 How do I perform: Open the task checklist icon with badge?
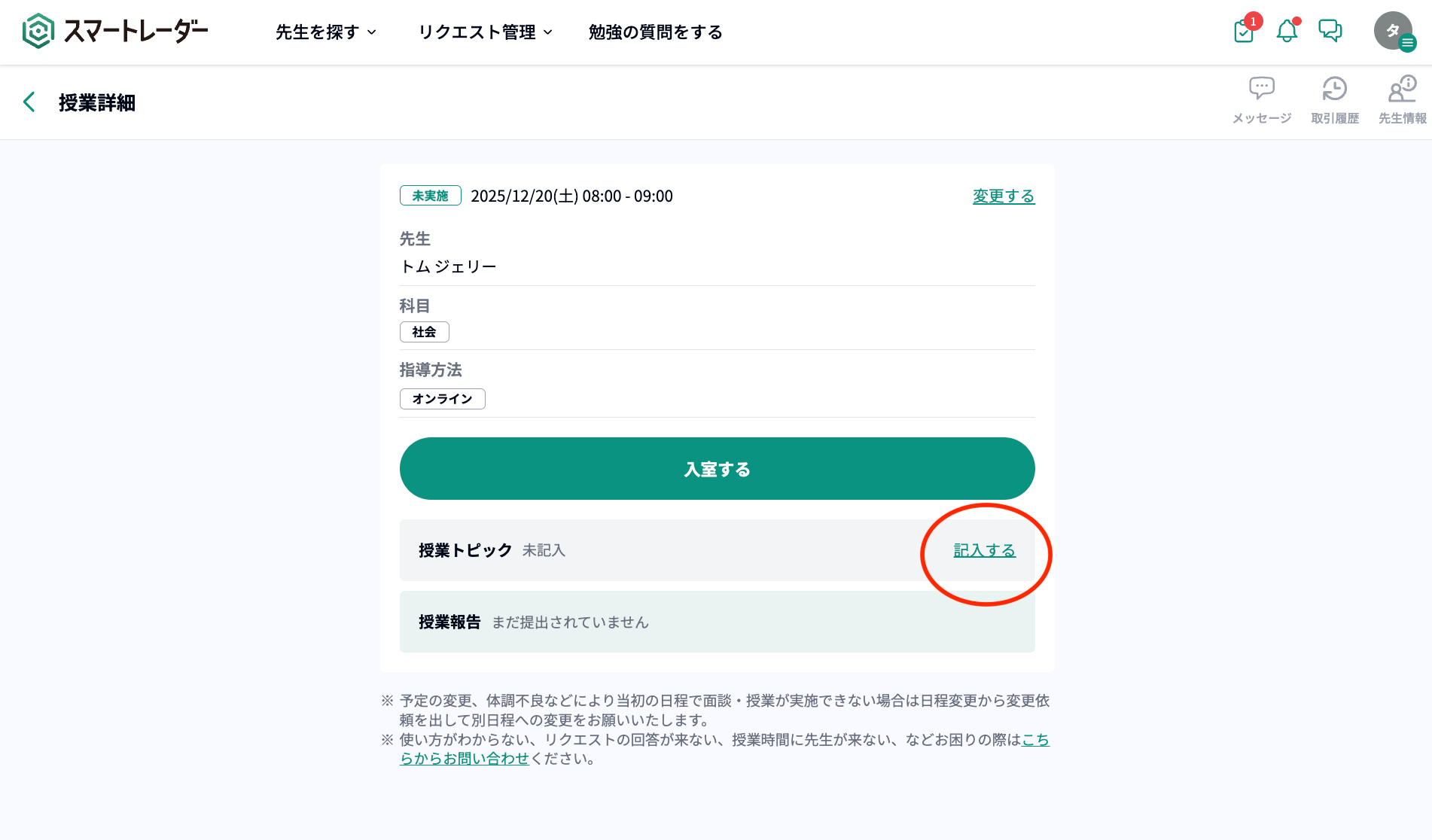coord(1244,32)
